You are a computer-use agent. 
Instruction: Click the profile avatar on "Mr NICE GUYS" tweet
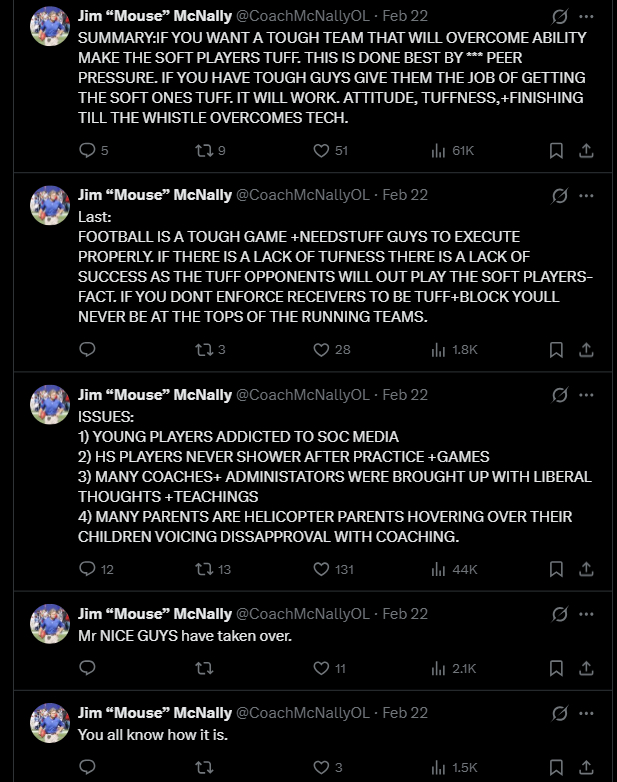[50, 625]
